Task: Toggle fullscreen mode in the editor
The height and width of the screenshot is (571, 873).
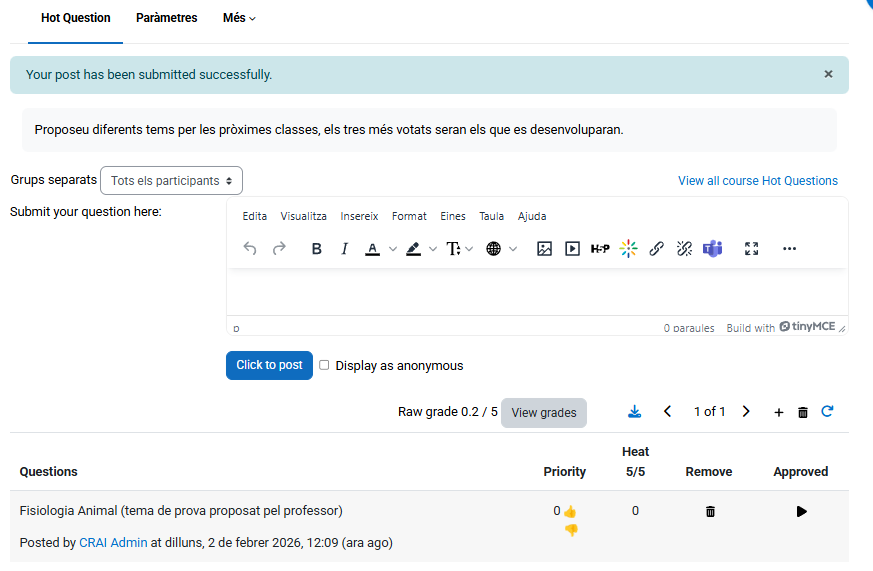Action: tap(752, 249)
